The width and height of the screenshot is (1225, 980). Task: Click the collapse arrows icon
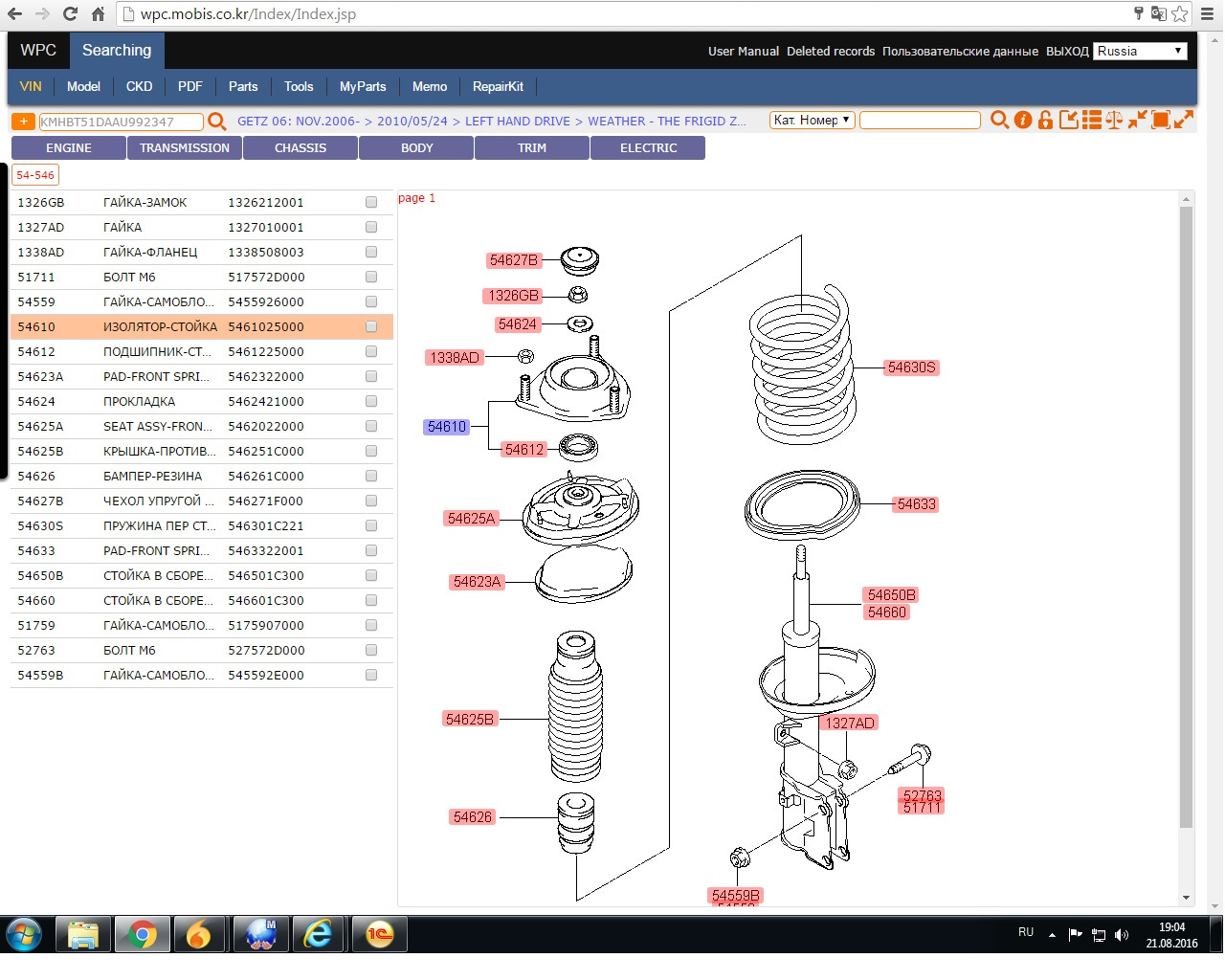(x=1137, y=120)
